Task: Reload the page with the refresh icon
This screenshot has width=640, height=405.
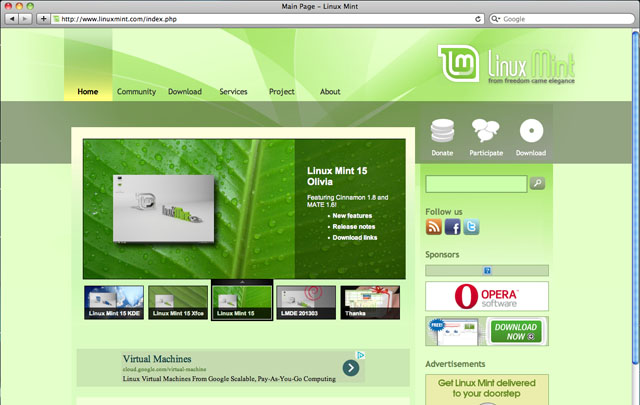Action: tap(478, 19)
